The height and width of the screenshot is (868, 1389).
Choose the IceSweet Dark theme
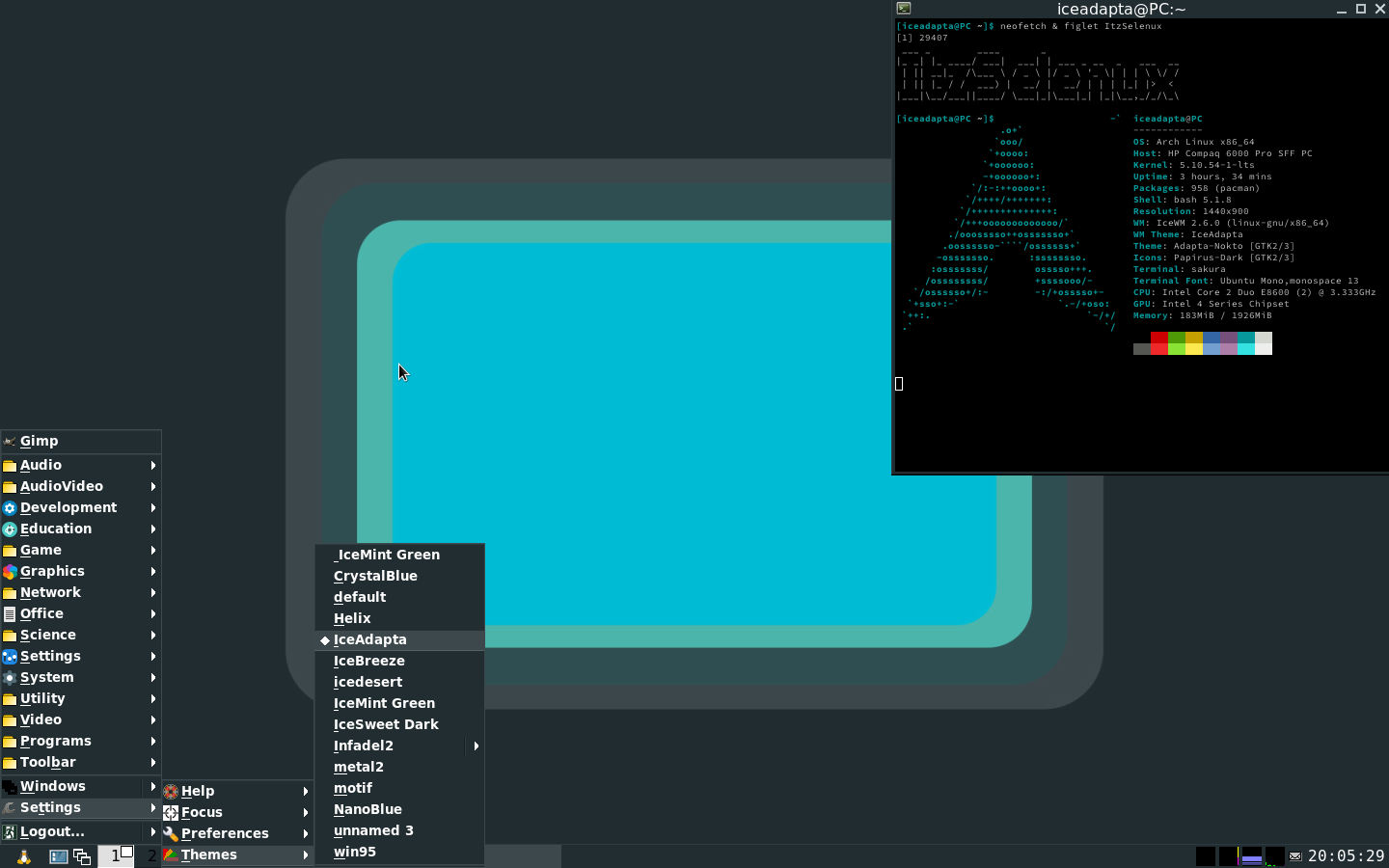point(399,724)
